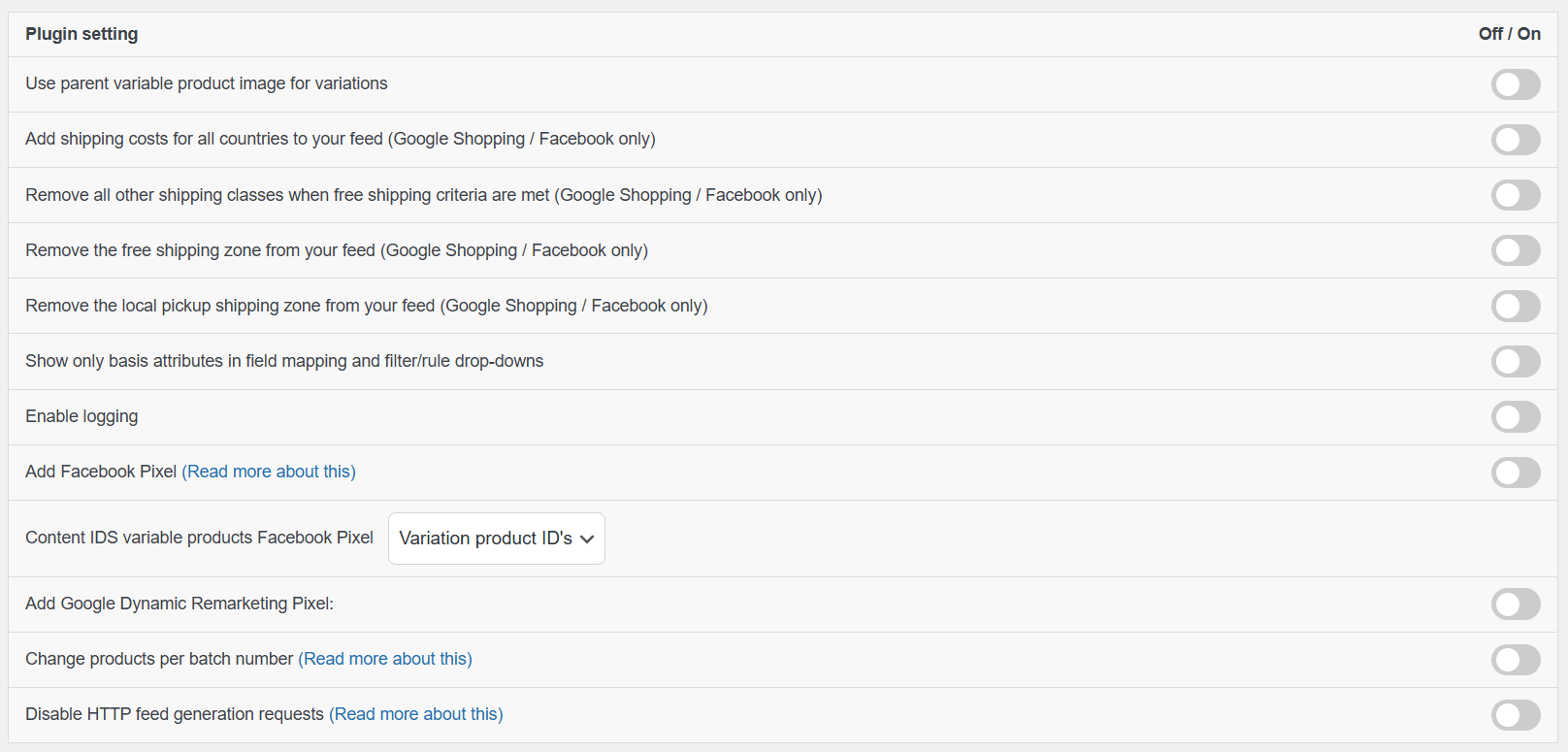The width and height of the screenshot is (1568, 752).
Task: Open the Variation product ID's dropdown
Action: pyautogui.click(x=496, y=539)
